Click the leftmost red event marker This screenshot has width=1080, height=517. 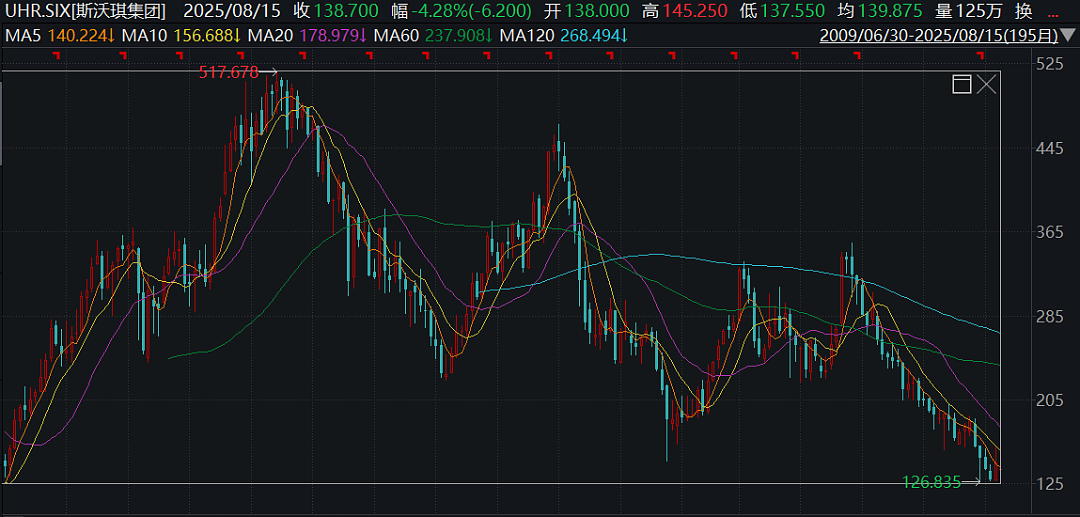(x=57, y=54)
